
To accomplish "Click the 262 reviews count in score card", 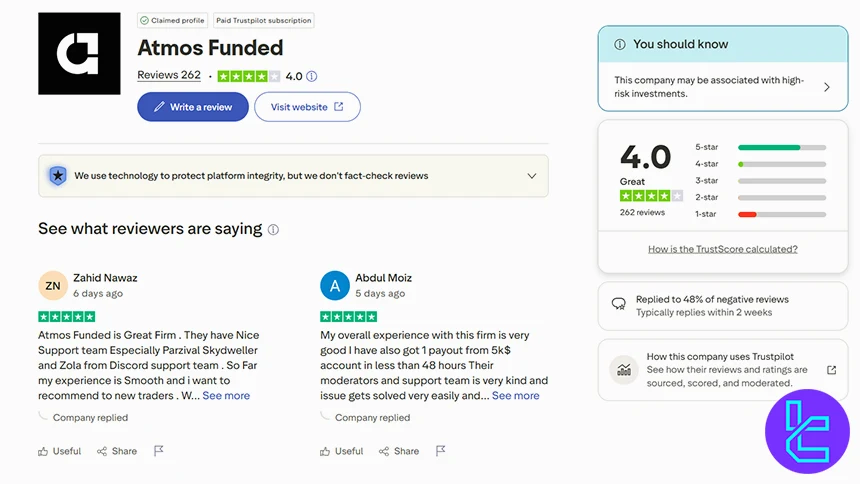I will [x=642, y=212].
